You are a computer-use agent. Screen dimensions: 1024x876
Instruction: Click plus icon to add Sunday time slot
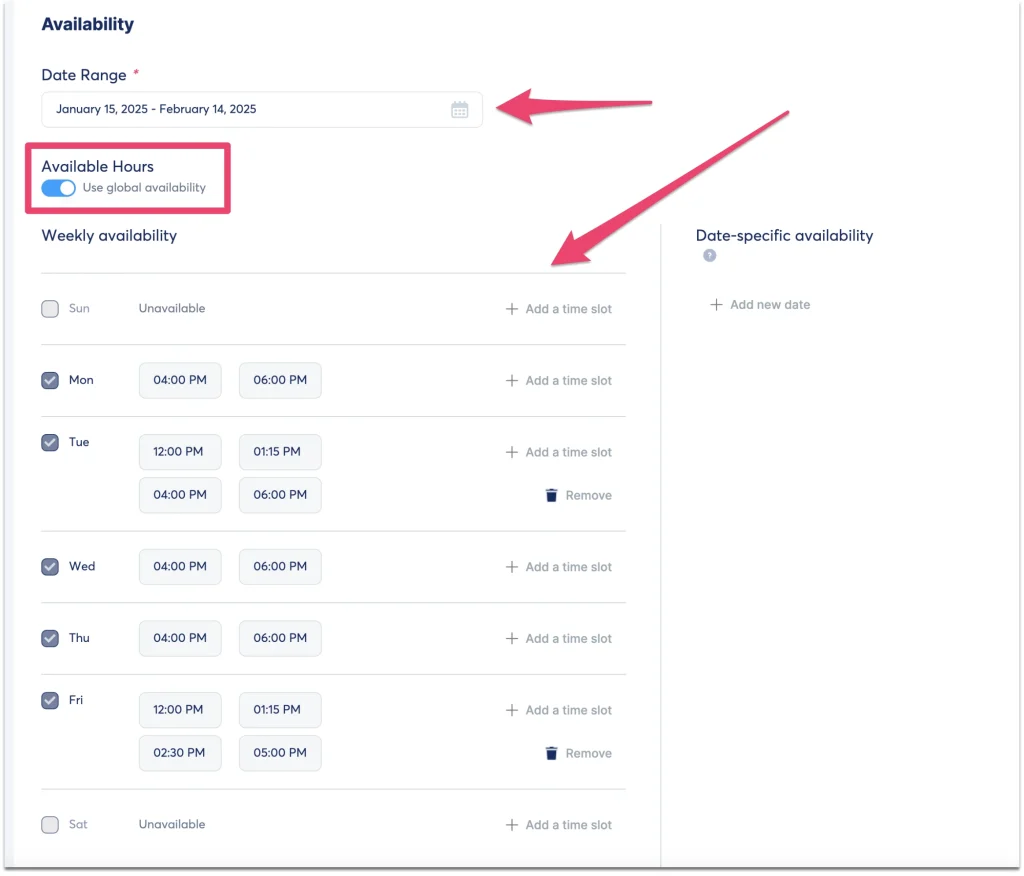[x=512, y=309]
